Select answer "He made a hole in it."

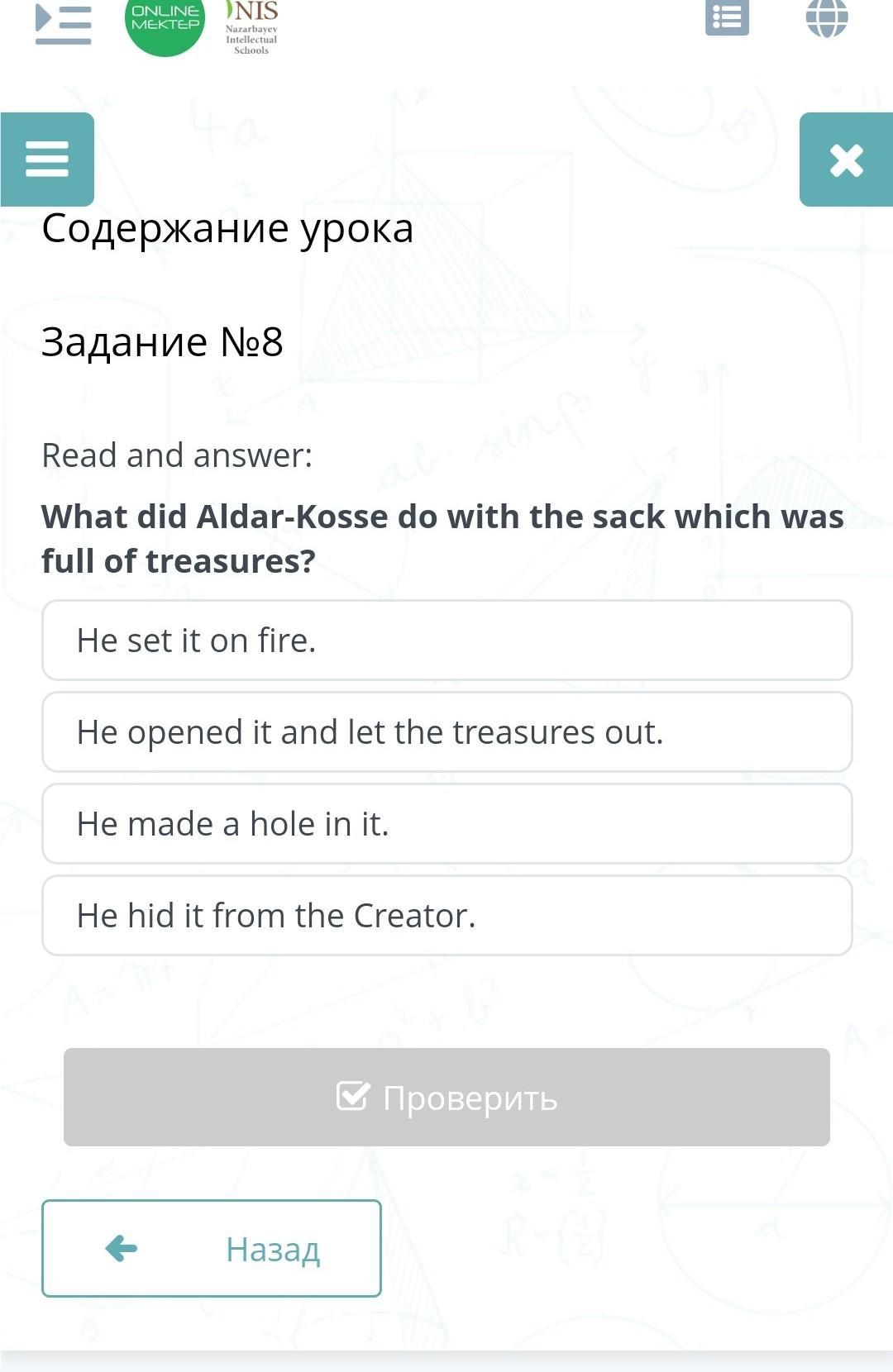click(446, 824)
